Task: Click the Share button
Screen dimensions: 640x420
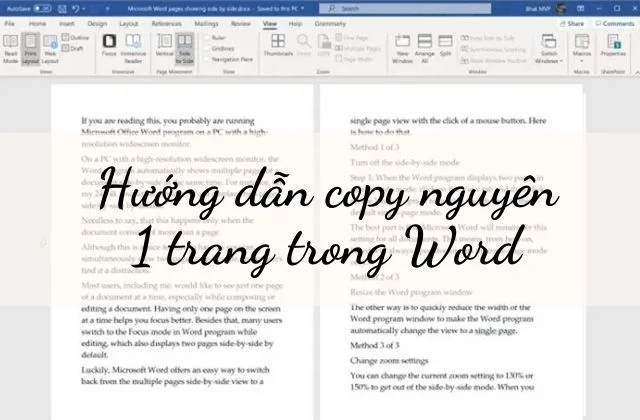Action: tap(572, 24)
